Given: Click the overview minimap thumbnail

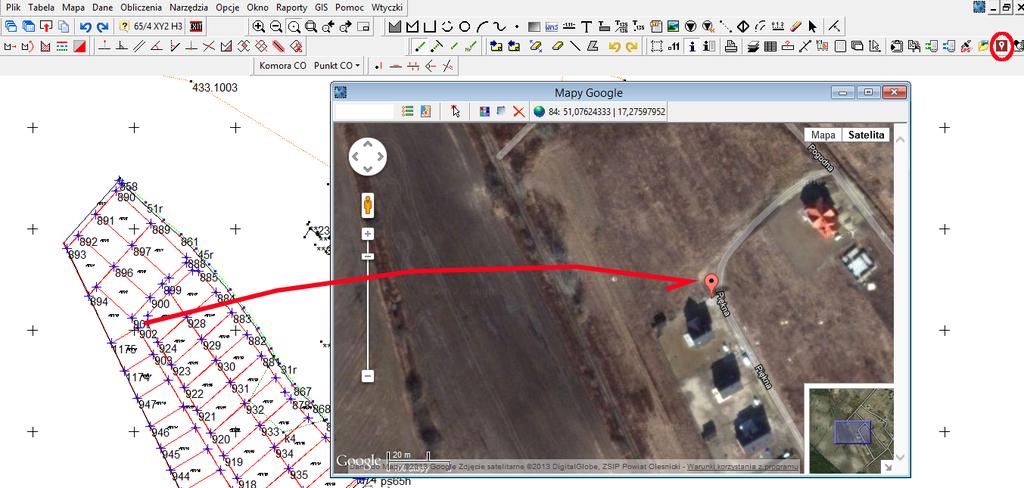Looking at the screenshot, I should coord(851,431).
